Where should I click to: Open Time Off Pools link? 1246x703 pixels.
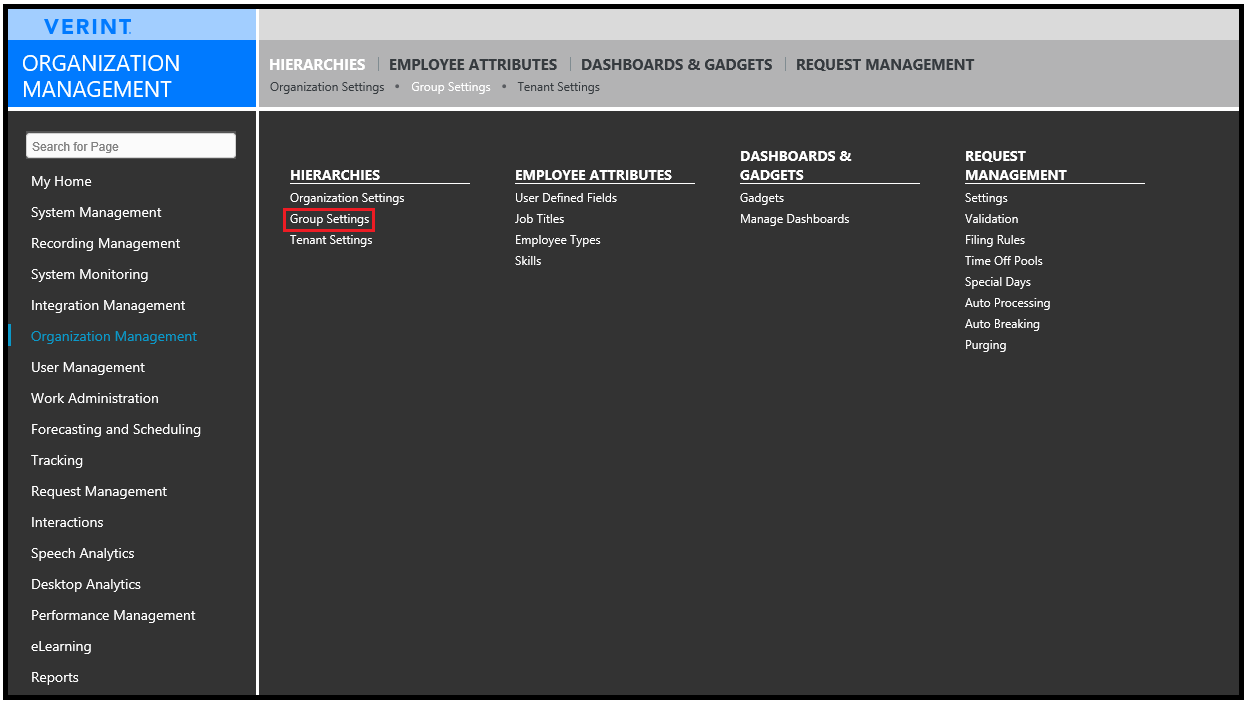point(1004,261)
